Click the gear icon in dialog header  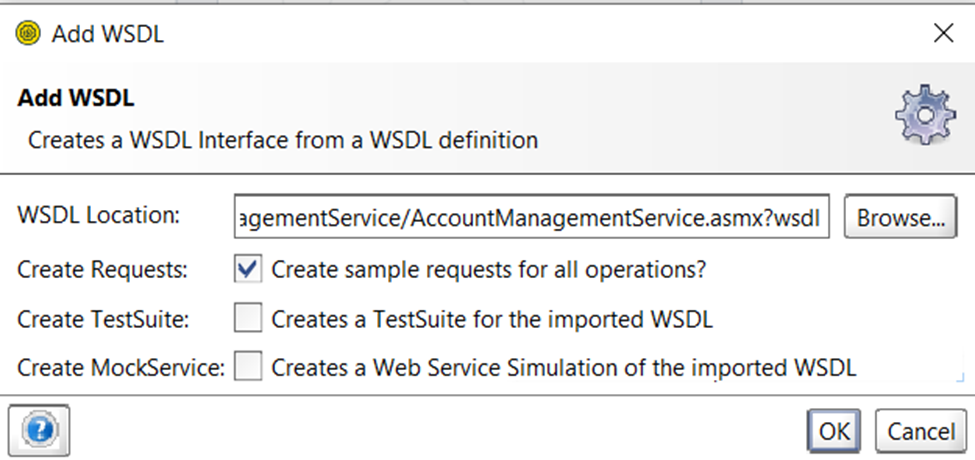point(925,114)
